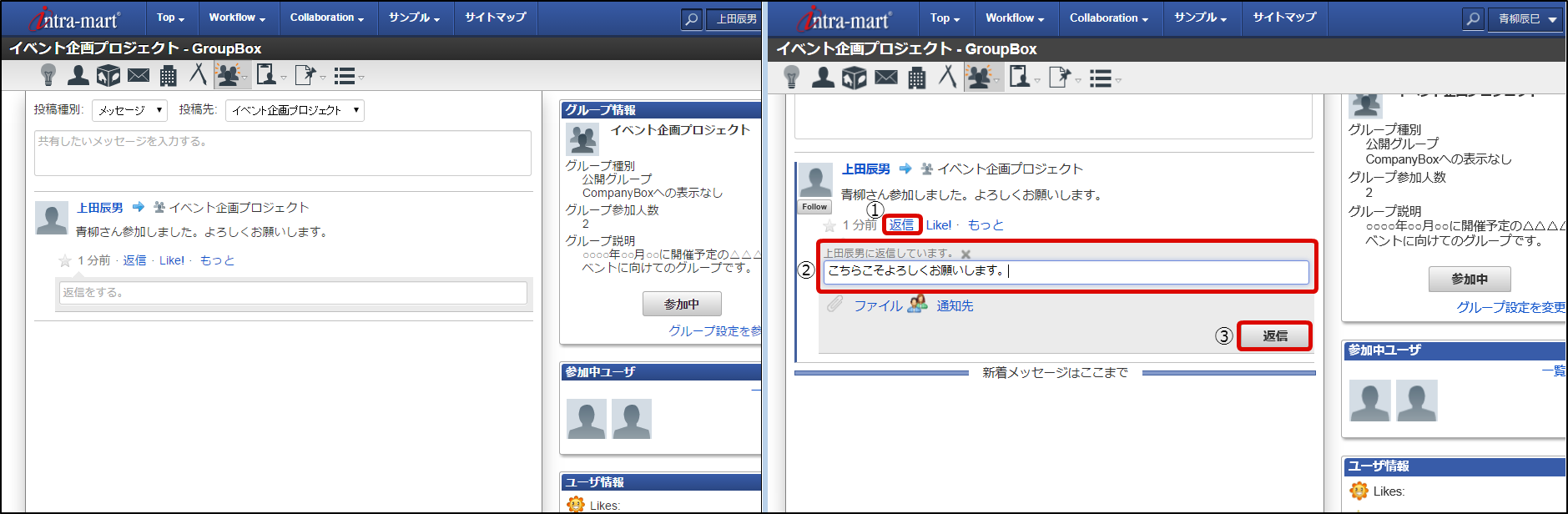The image size is (1568, 514).
Task: Close the 上田辰男に返信しています notice with X
Action: pos(966,254)
